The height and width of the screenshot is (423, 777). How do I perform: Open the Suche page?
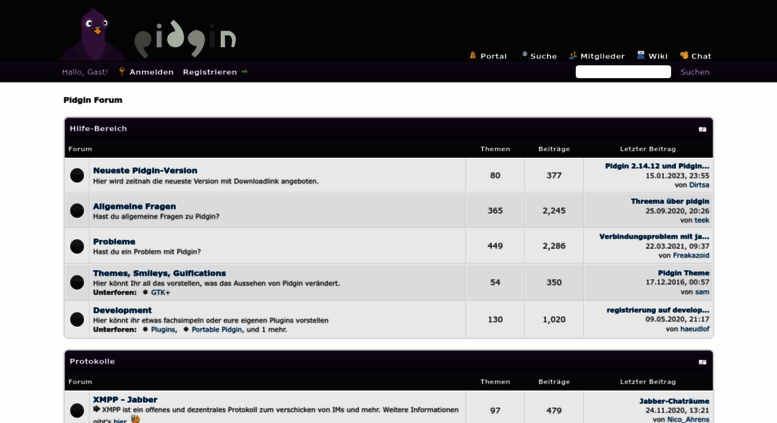tap(543, 56)
